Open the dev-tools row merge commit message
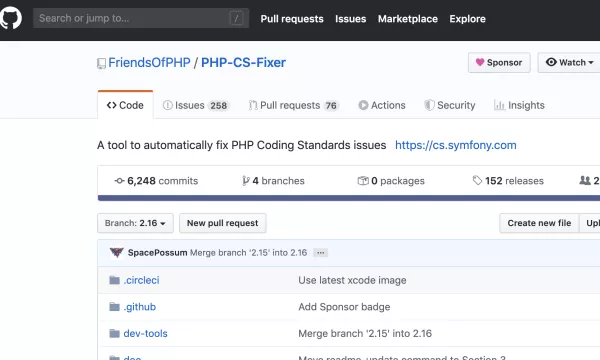600x360 pixels. [365, 334]
